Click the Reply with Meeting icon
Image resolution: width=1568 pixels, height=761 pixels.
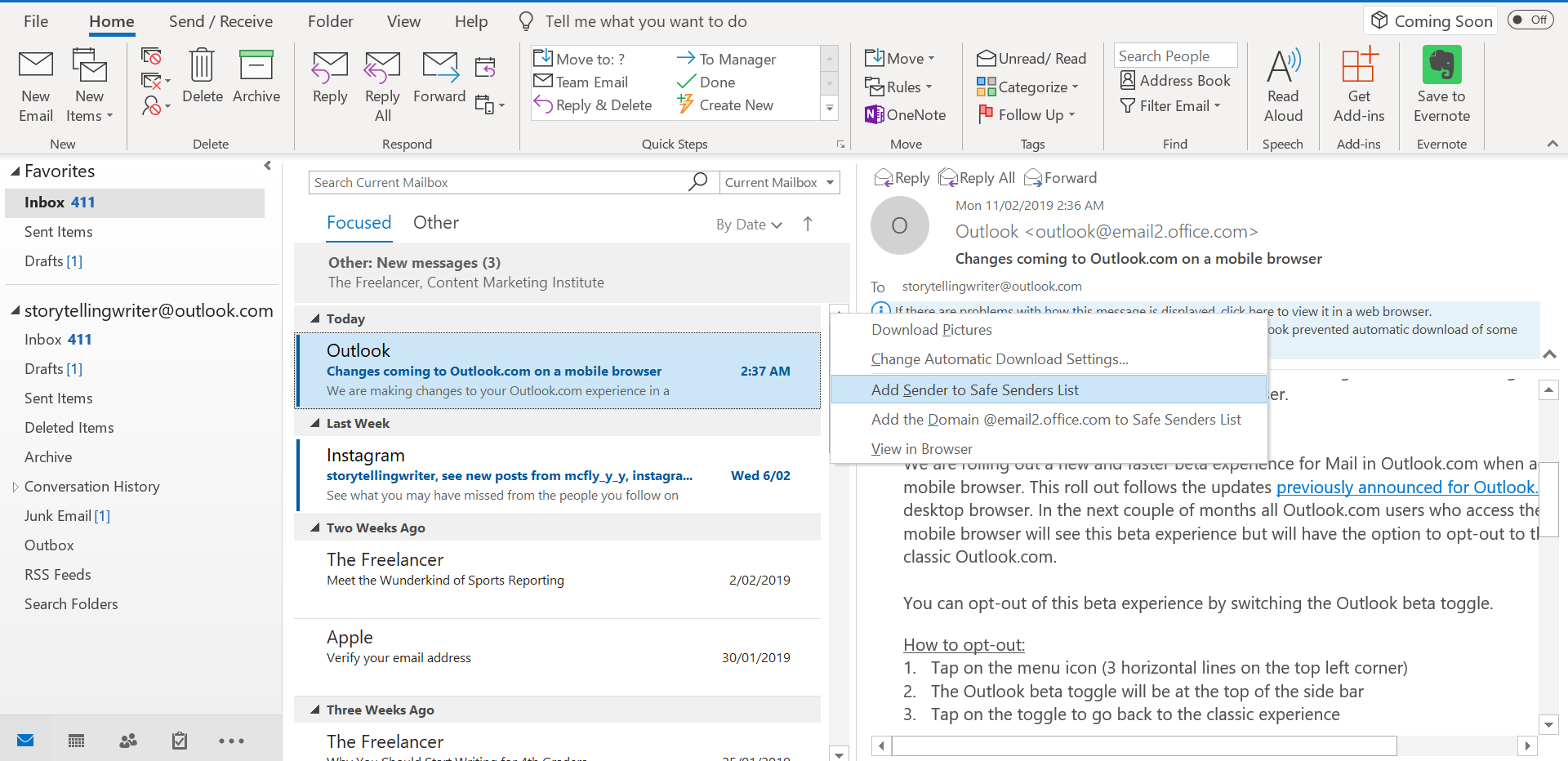coord(485,66)
